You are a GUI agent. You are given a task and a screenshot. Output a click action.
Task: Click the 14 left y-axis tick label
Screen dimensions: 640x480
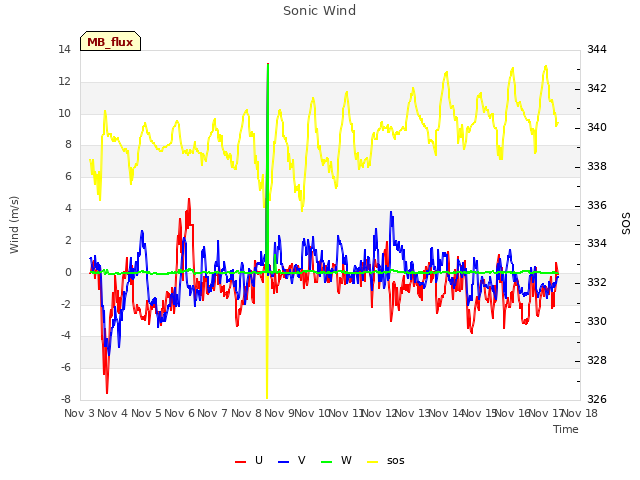point(64,50)
